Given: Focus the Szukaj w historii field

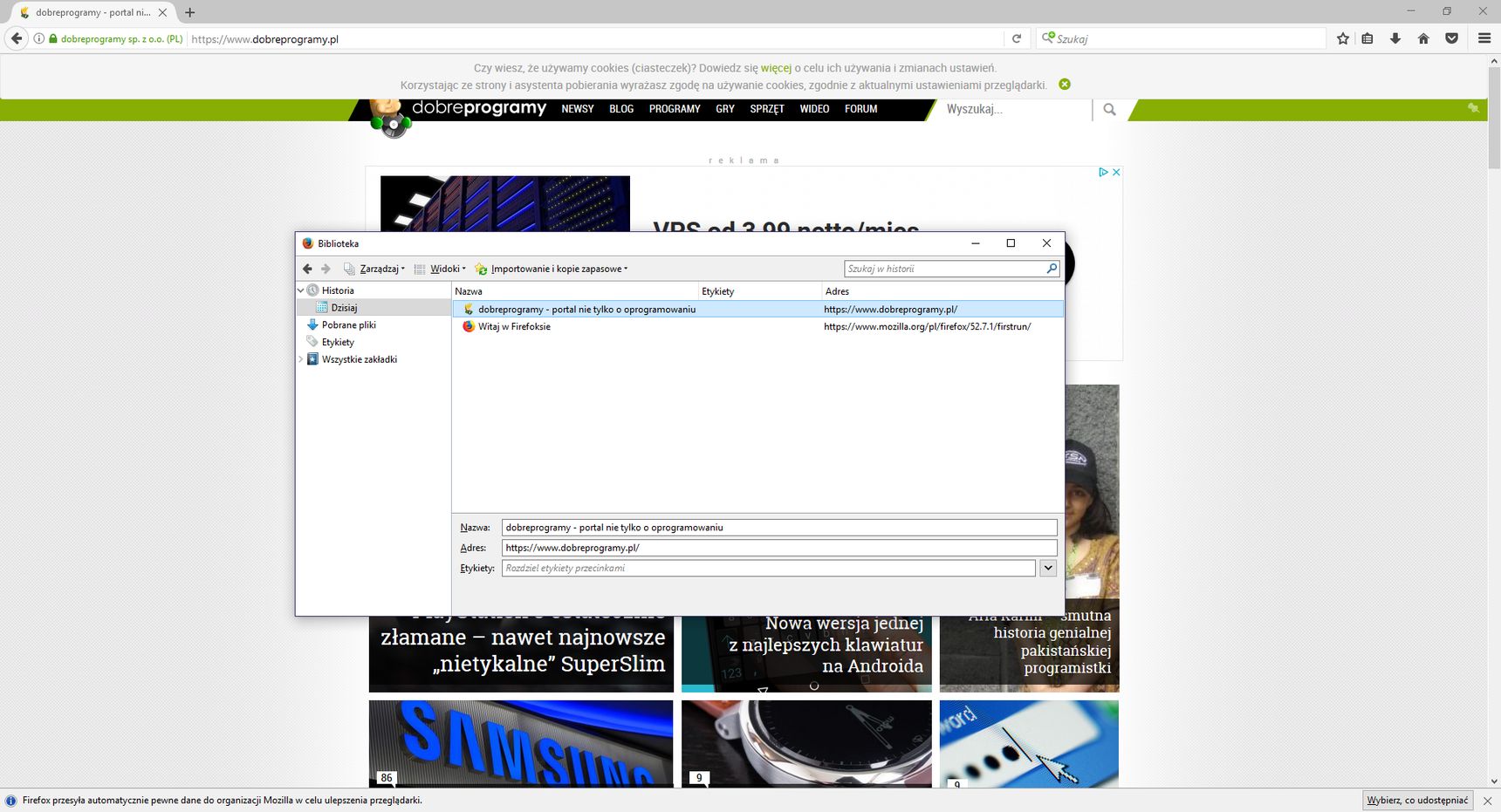Looking at the screenshot, I should tap(944, 269).
